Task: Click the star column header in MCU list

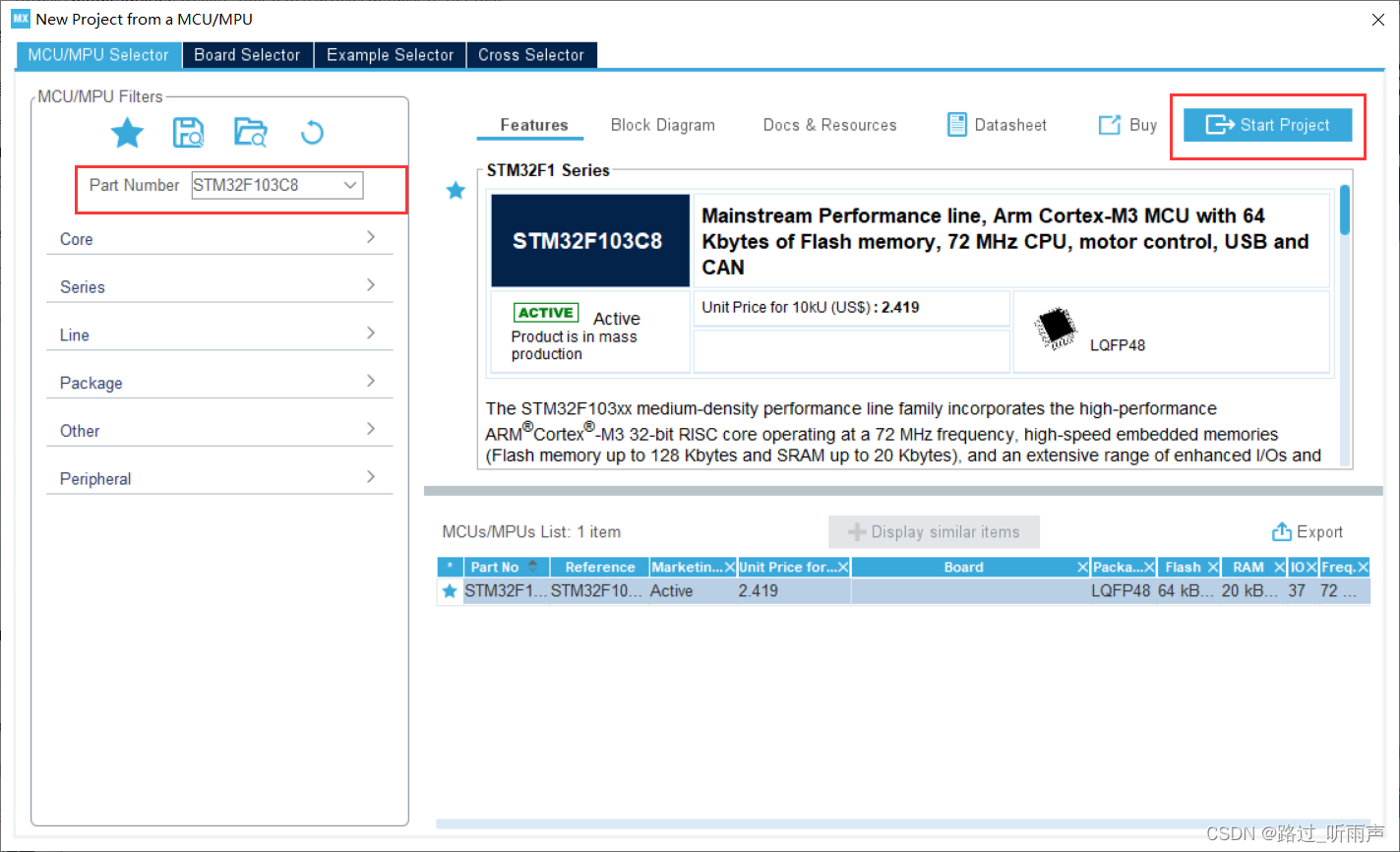Action: tap(450, 567)
